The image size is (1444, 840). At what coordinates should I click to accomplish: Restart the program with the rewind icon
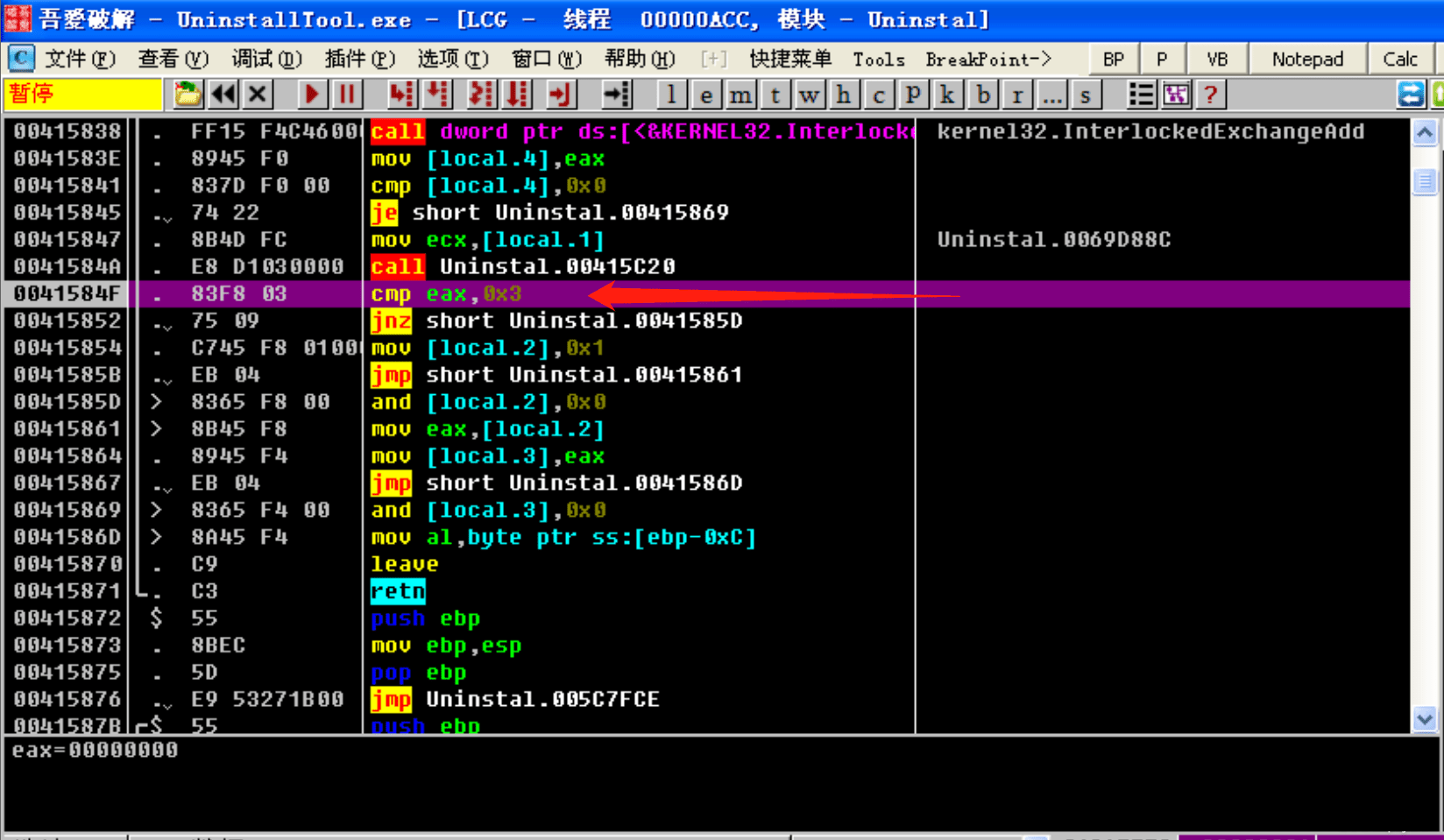click(223, 94)
